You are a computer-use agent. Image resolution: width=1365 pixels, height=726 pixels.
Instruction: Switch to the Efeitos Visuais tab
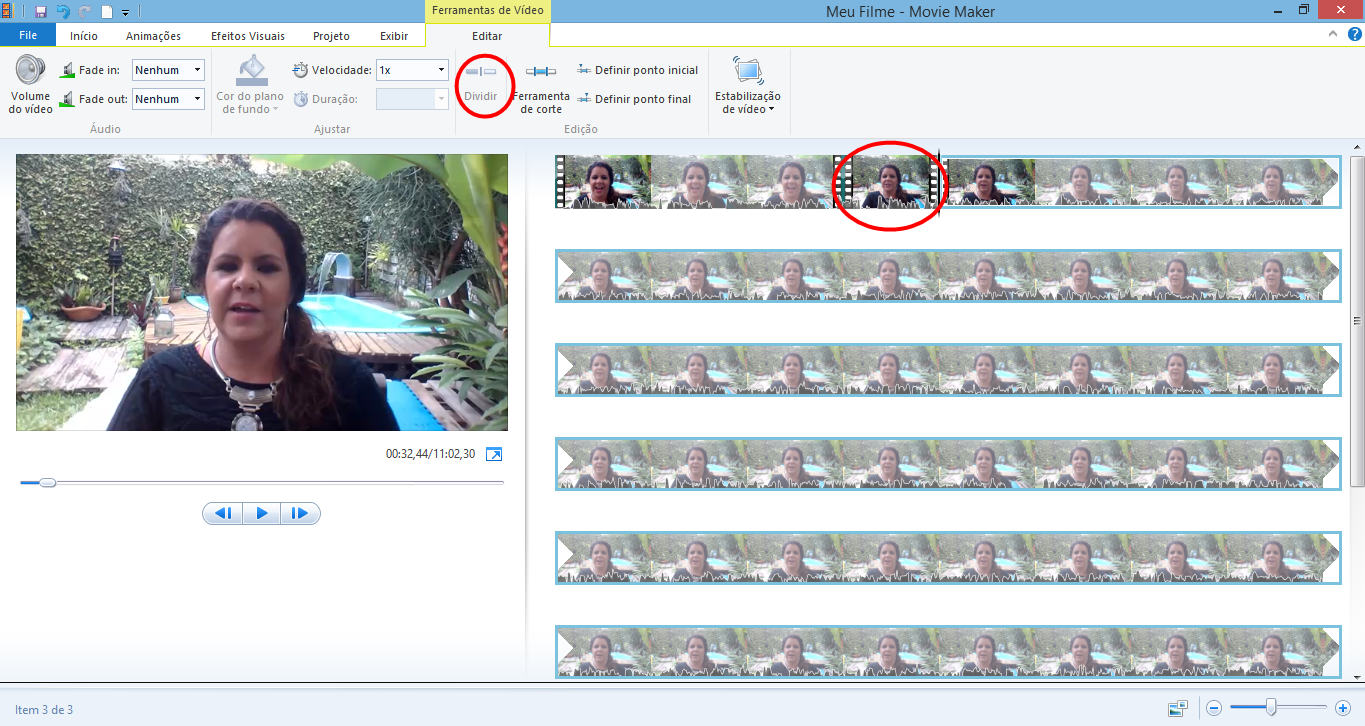[x=248, y=34]
